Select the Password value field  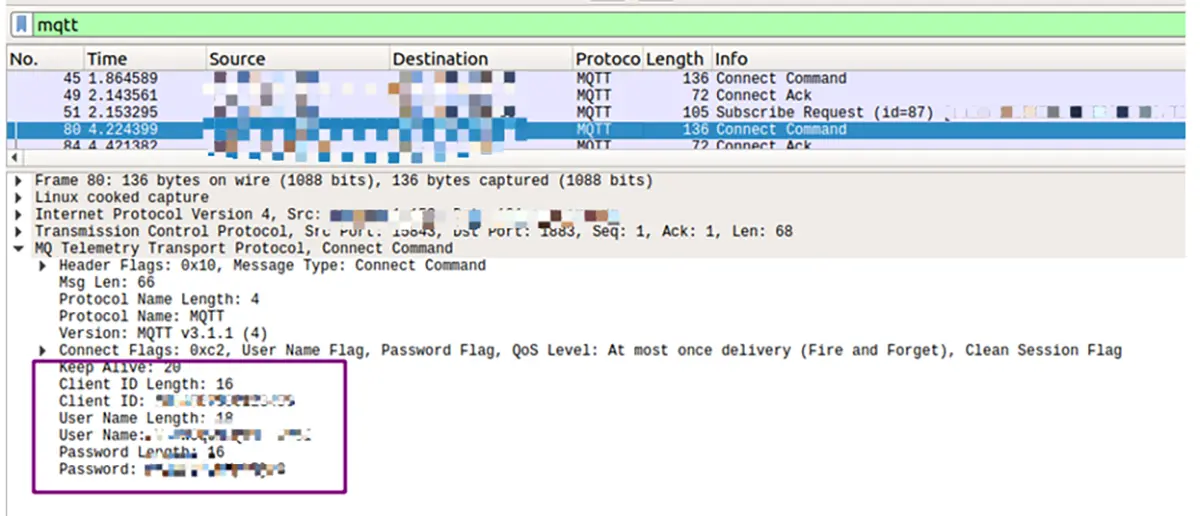[174, 470]
